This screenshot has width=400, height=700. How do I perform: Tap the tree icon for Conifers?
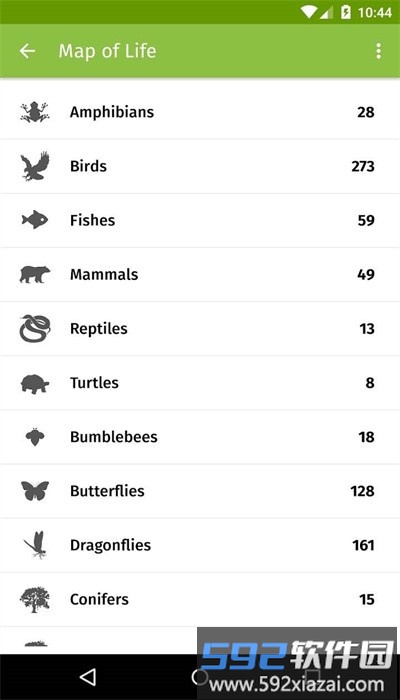(x=35, y=599)
